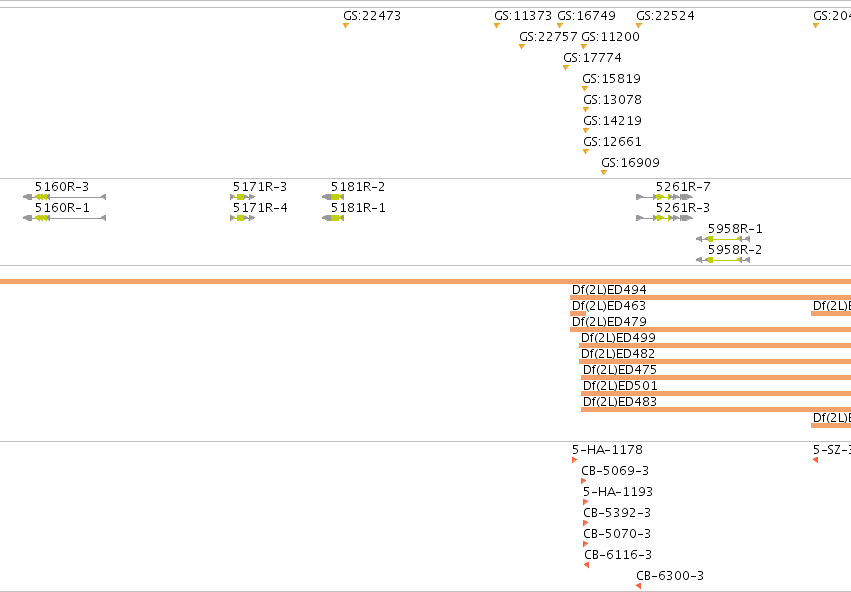
Task: Click the 5171R-4 gene model glyph
Action: click(x=243, y=218)
